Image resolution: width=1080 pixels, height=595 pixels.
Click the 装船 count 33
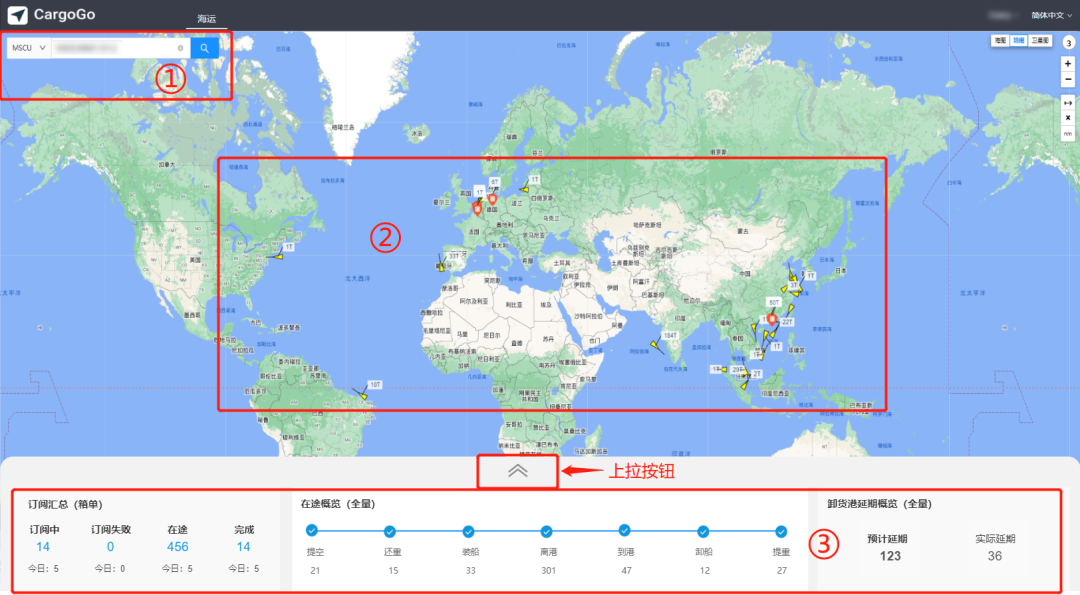(x=470, y=570)
